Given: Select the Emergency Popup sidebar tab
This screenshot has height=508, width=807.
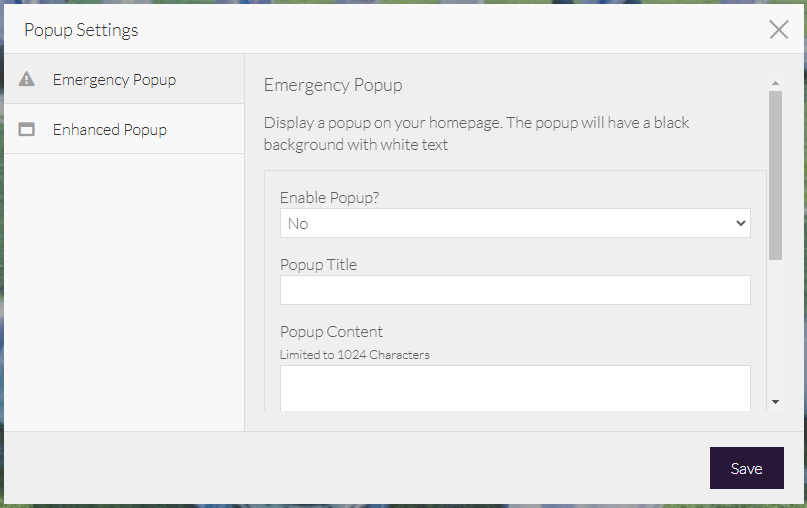Looking at the screenshot, I should coord(114,80).
